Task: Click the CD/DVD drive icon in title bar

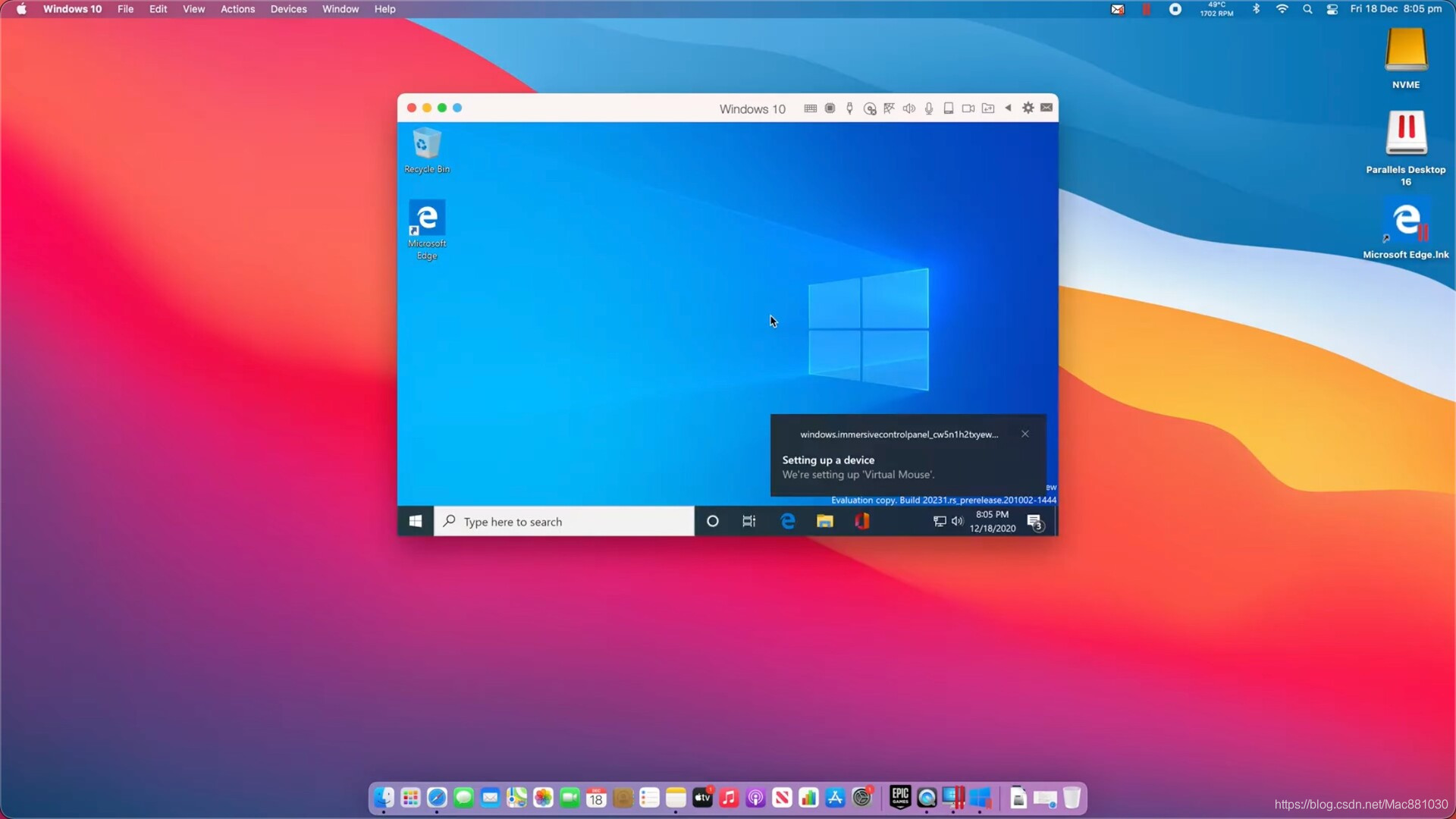Action: click(x=870, y=108)
